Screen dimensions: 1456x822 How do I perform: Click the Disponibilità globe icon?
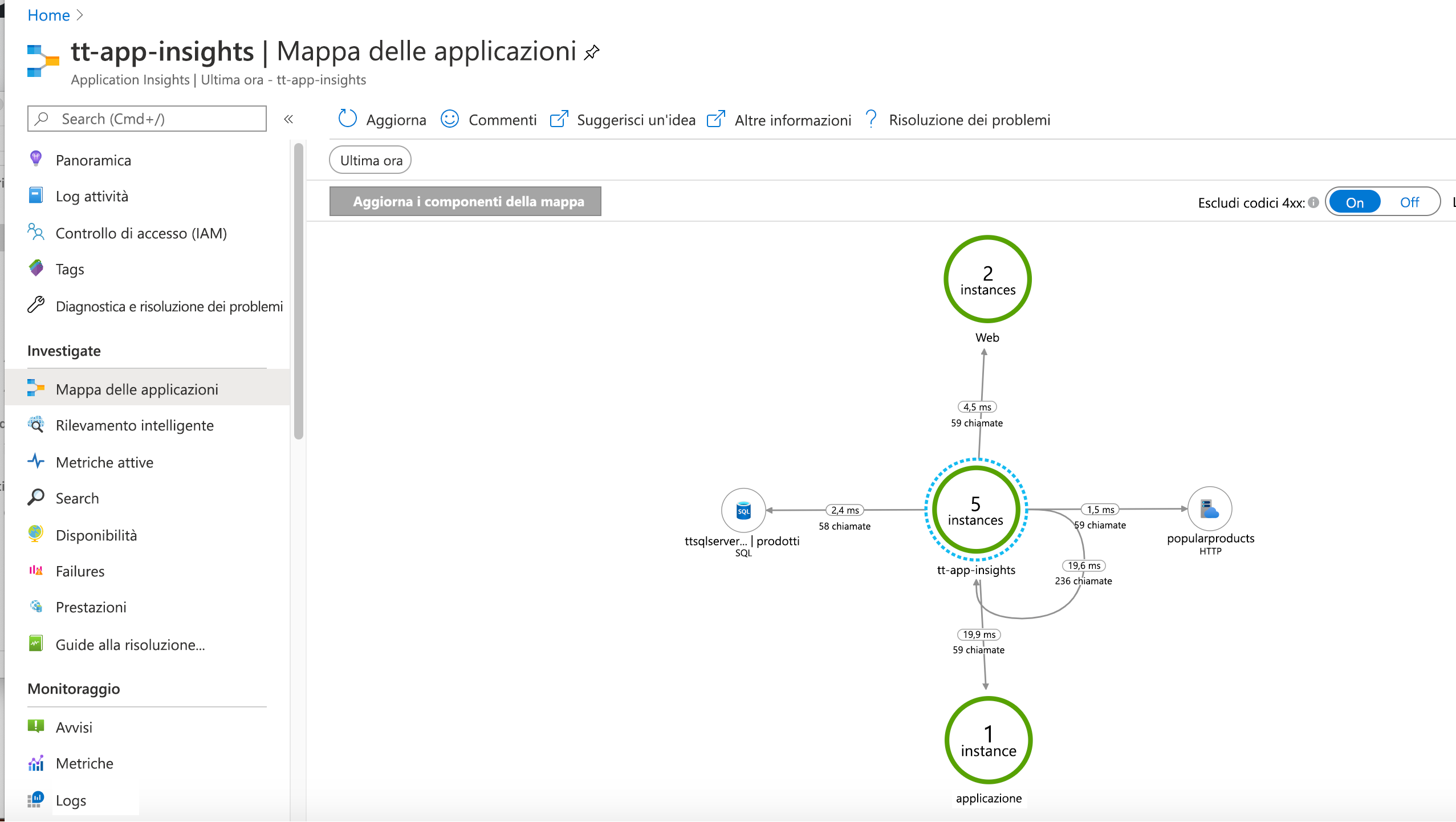(35, 534)
